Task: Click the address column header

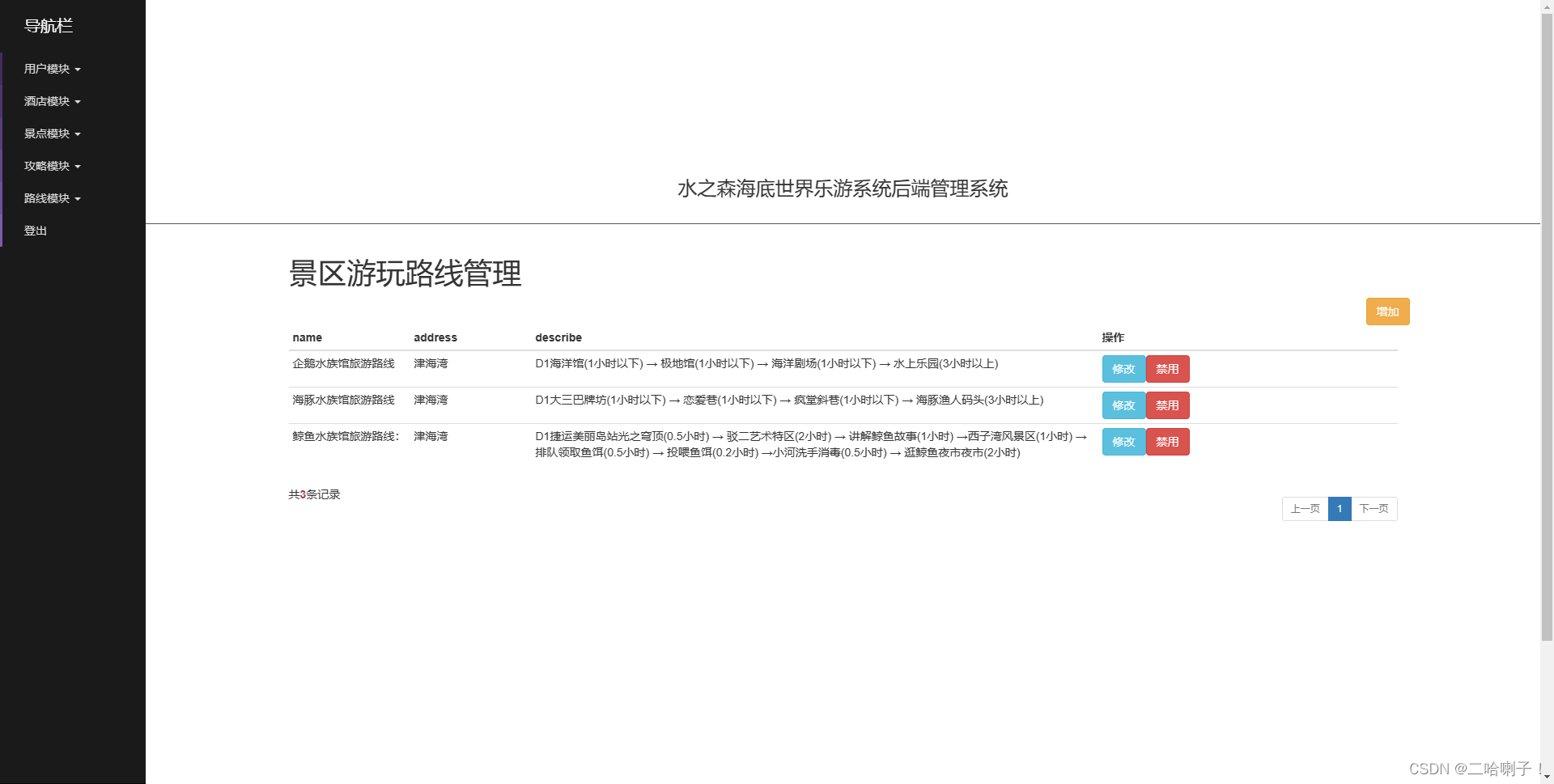Action: click(x=435, y=337)
